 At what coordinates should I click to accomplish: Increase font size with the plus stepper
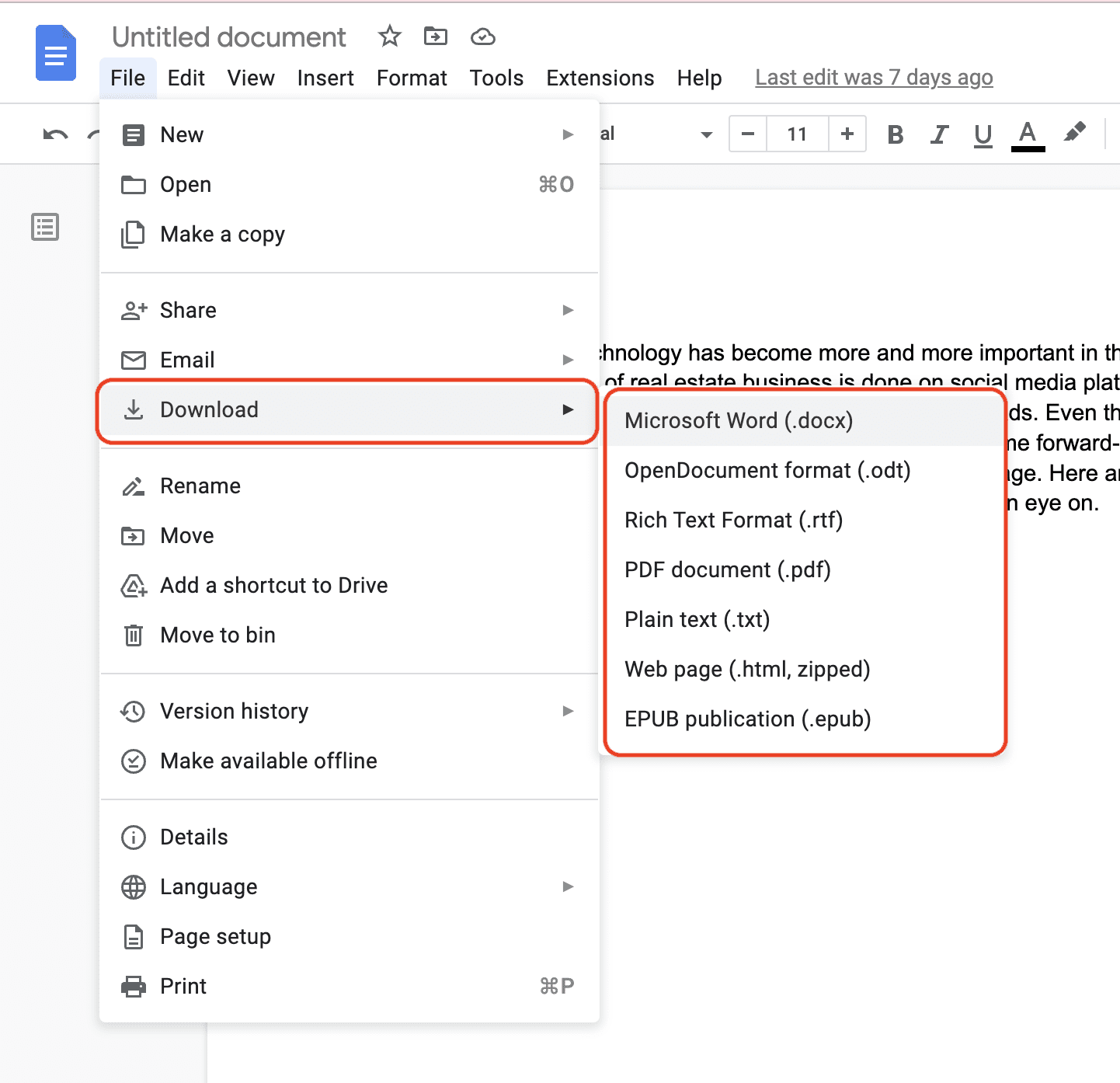847,134
